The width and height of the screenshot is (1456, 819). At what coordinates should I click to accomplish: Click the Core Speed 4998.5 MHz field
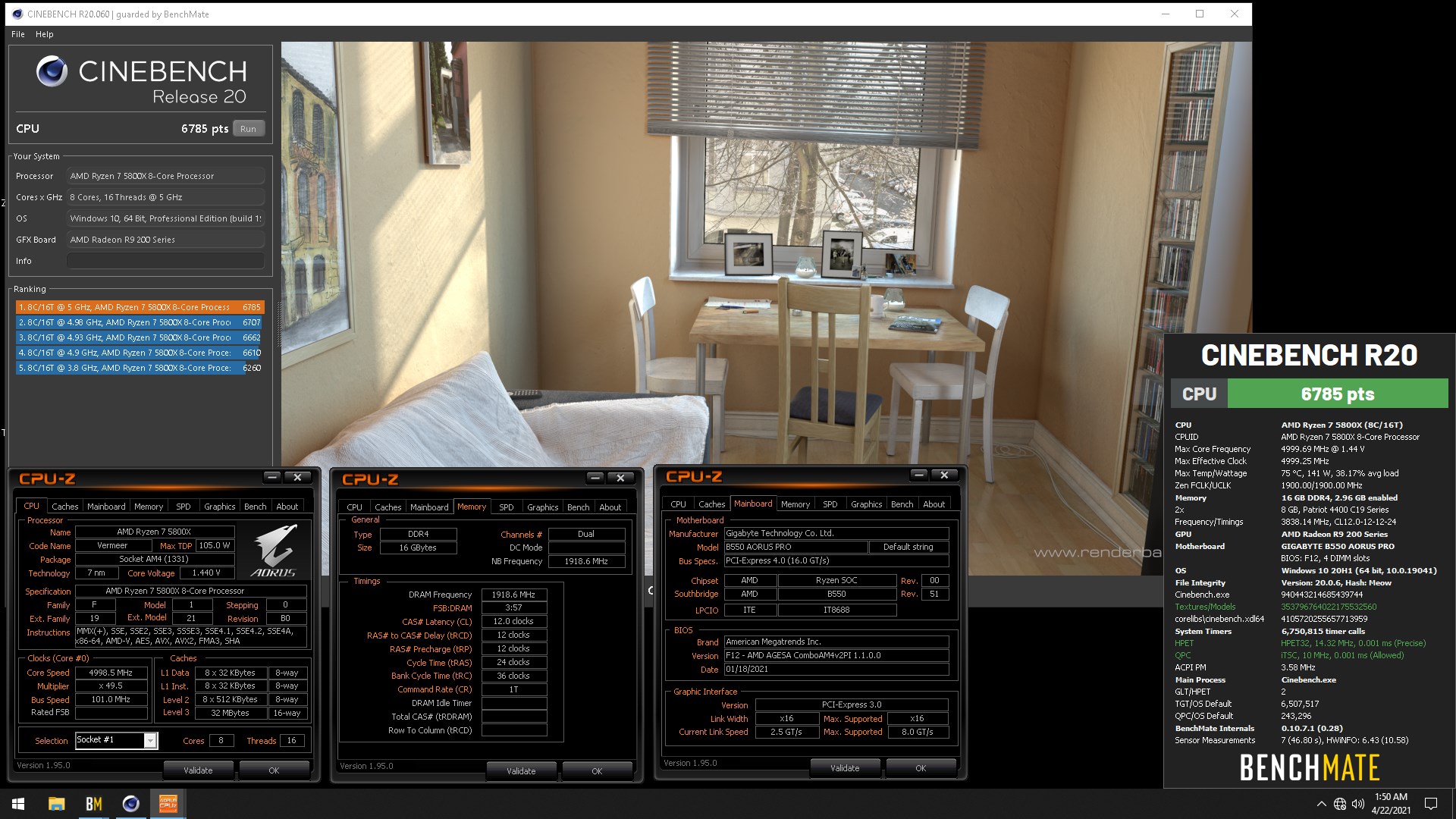click(111, 673)
